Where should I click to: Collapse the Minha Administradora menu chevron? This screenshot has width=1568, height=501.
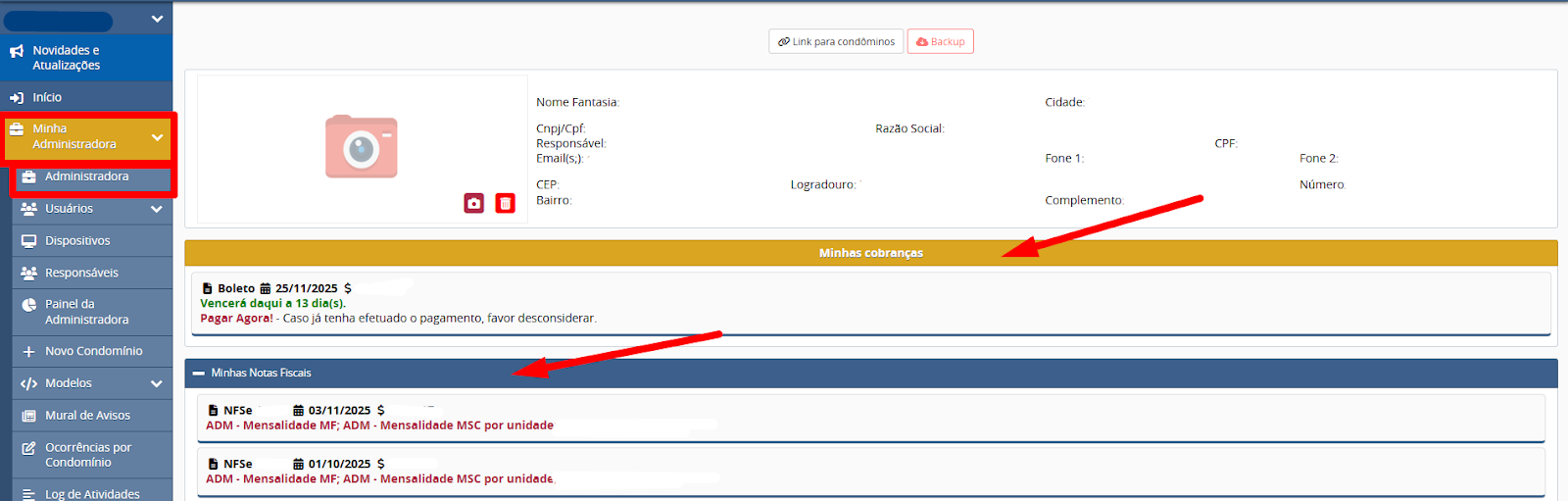[x=157, y=138]
